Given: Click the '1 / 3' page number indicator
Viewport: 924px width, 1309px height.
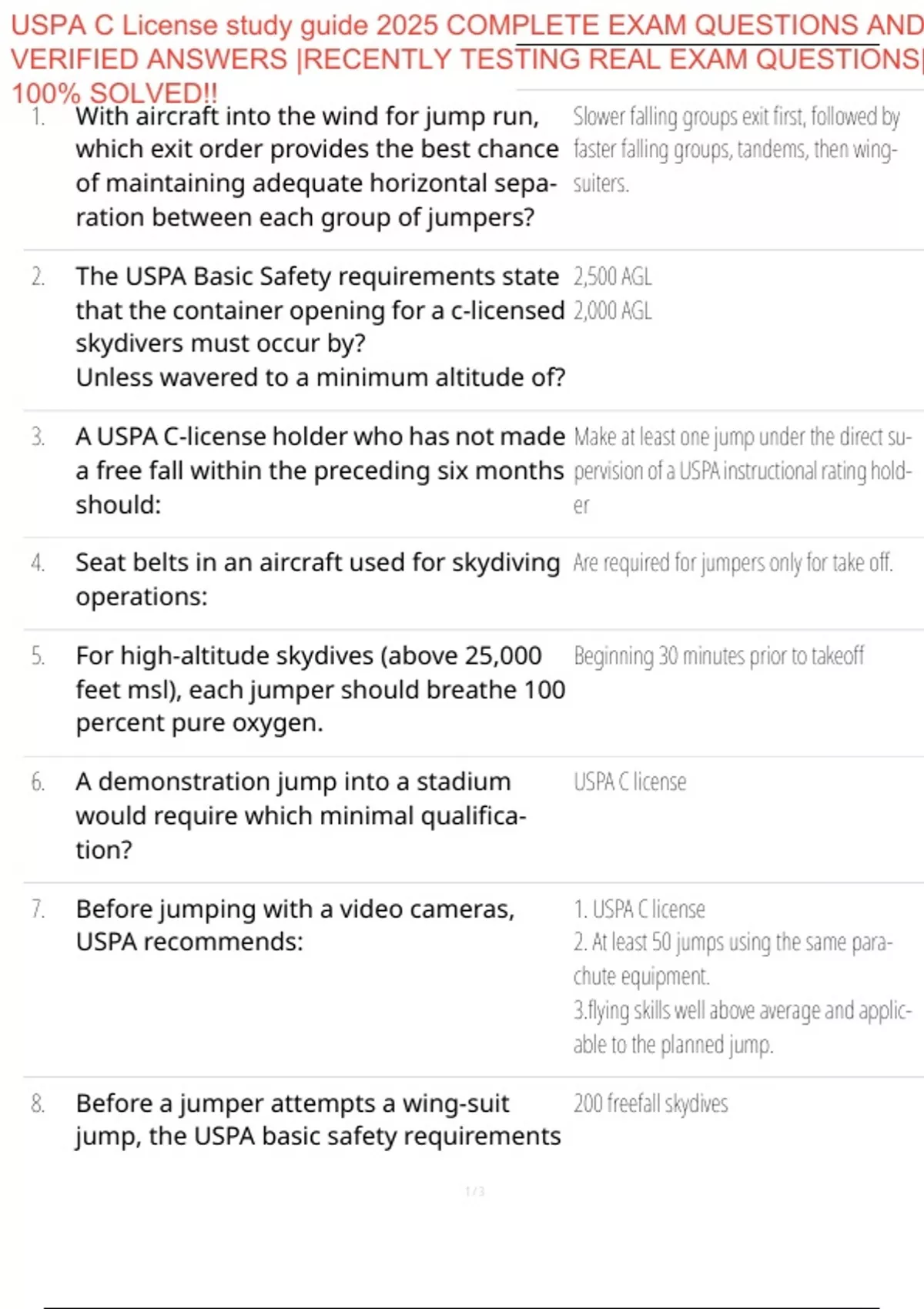Looking at the screenshot, I should click(474, 1191).
